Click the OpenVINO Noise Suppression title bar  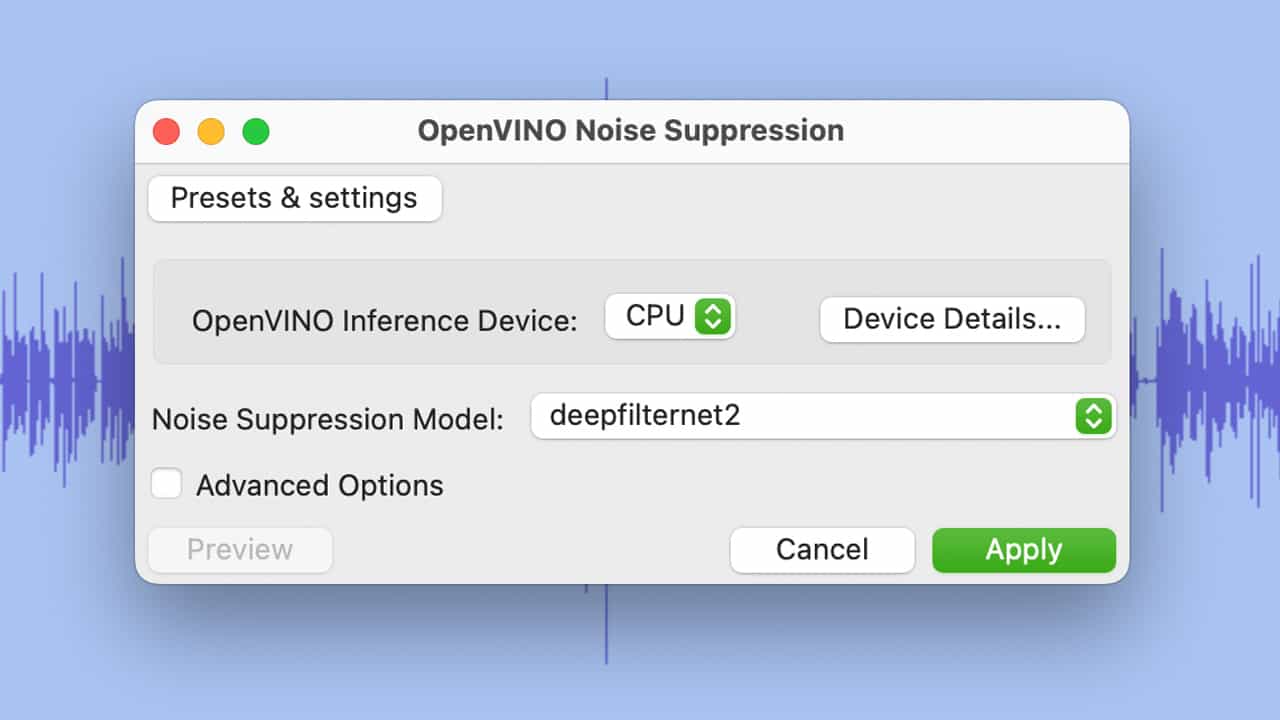point(630,131)
